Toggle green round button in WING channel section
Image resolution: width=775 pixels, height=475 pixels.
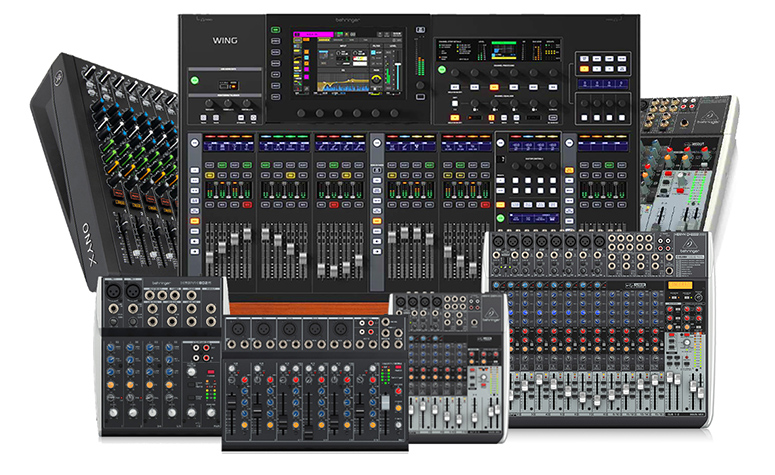pyautogui.click(x=442, y=70)
